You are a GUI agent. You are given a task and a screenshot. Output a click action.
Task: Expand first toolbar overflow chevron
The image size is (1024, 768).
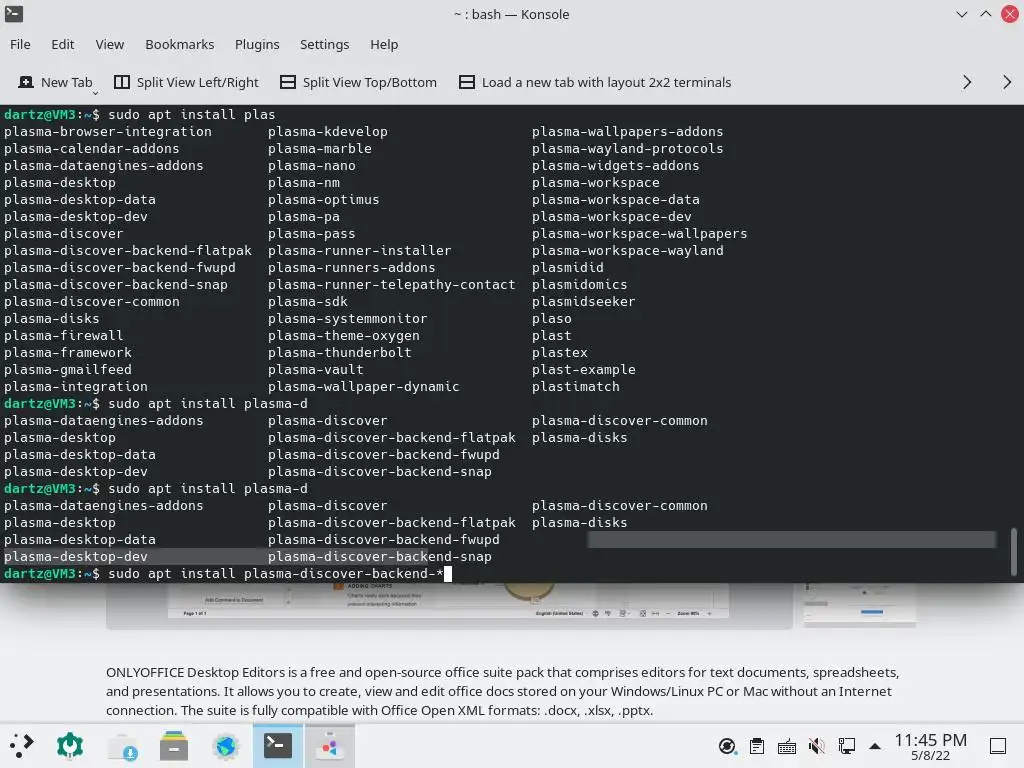point(967,82)
